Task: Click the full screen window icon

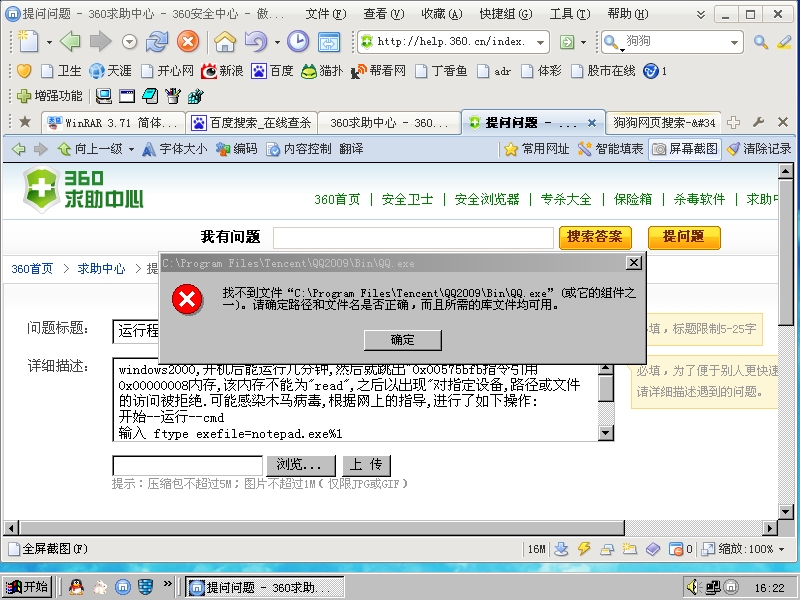Action: [329, 42]
